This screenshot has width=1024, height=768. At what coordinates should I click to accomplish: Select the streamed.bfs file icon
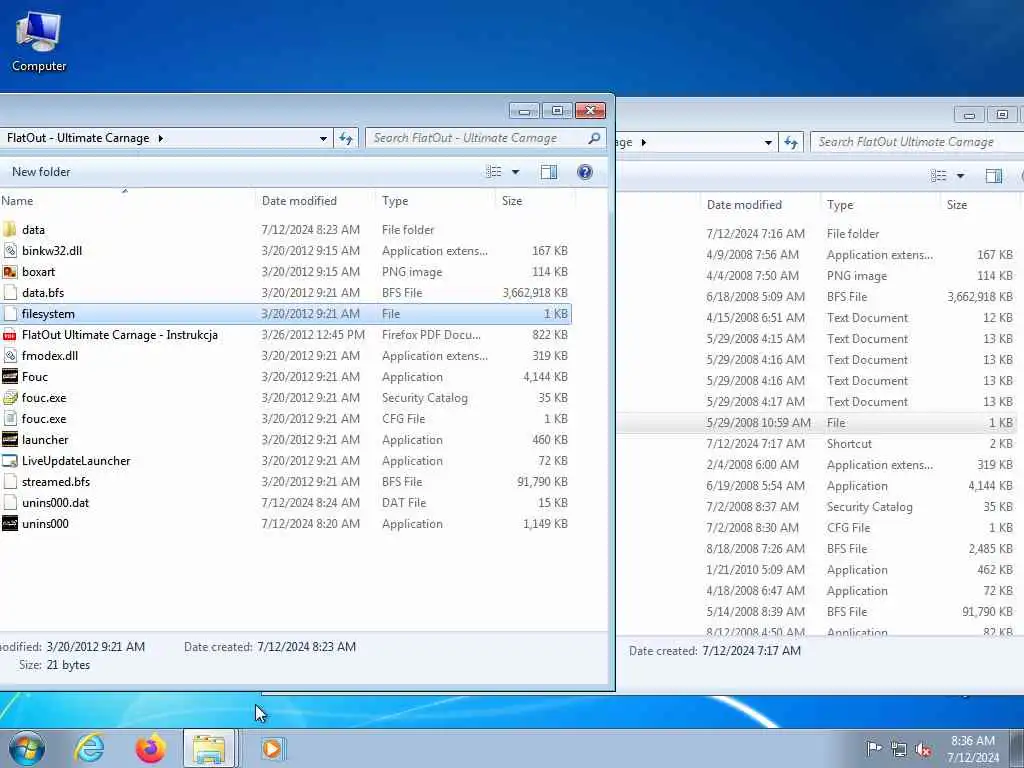10,482
